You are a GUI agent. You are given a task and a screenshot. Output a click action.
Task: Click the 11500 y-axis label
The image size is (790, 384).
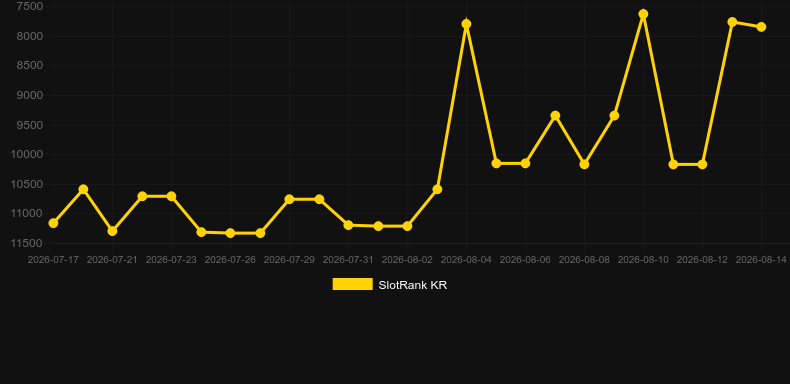[x=27, y=243]
